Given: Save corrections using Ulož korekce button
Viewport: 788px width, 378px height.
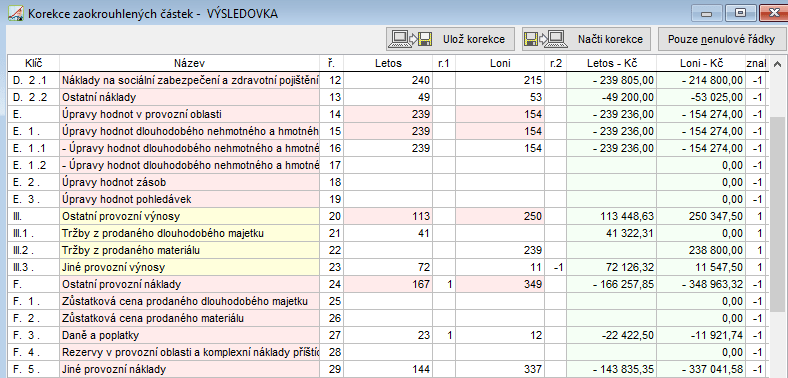Looking at the screenshot, I should point(450,39).
